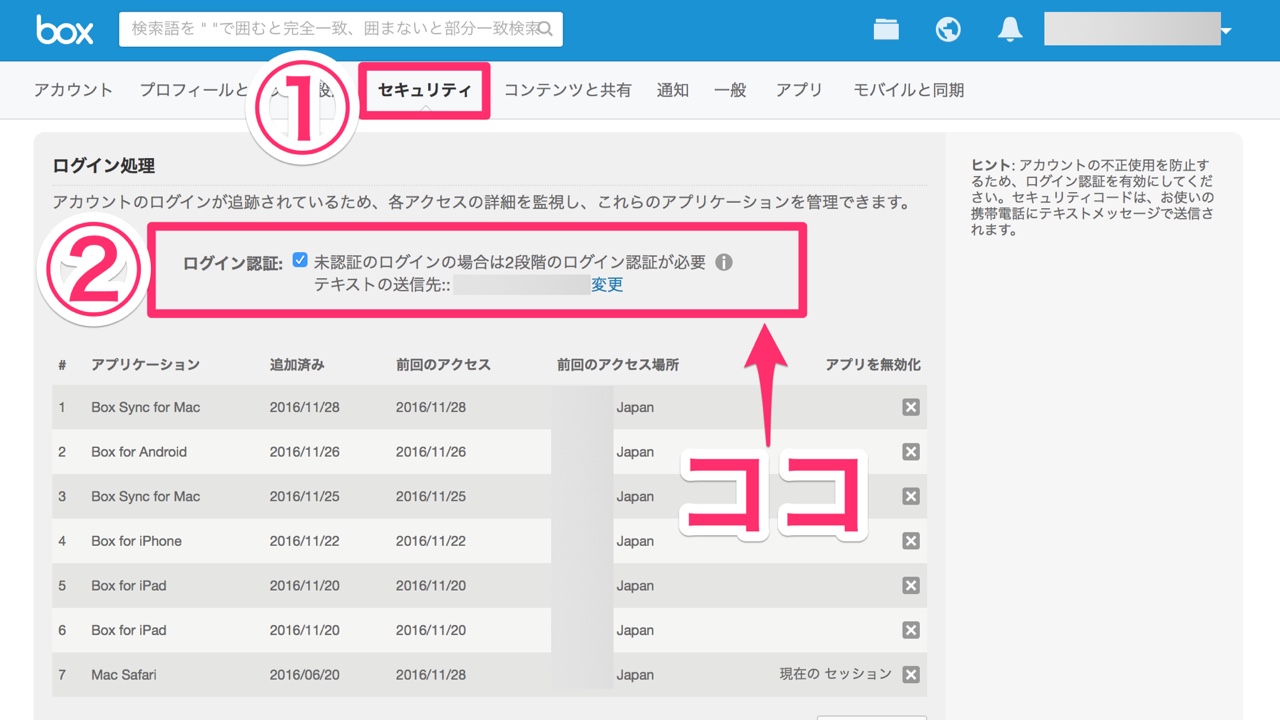Disable the Box Sync for Mac app

click(910, 407)
